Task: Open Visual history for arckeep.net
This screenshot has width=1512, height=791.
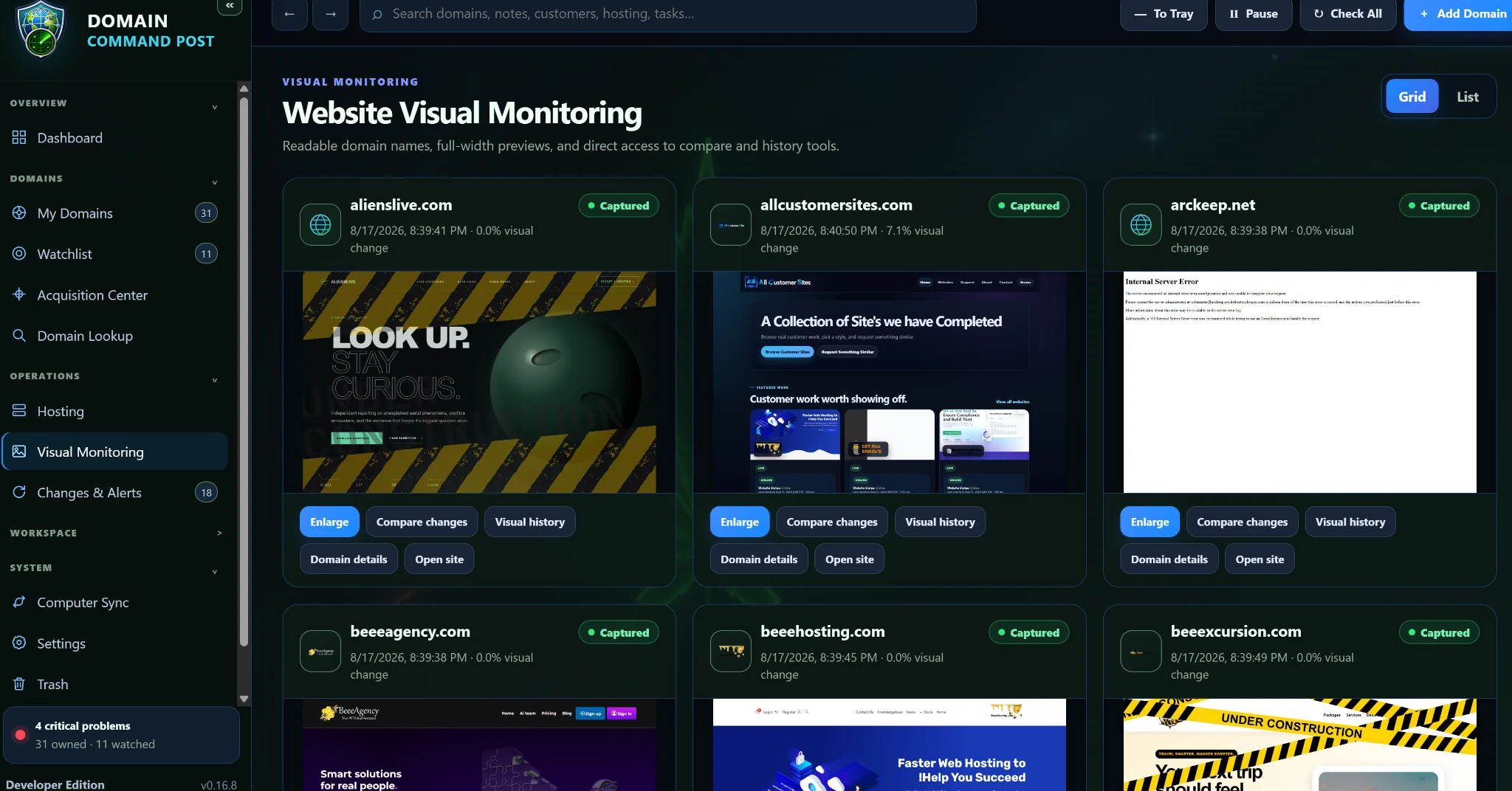Action: [x=1350, y=522]
